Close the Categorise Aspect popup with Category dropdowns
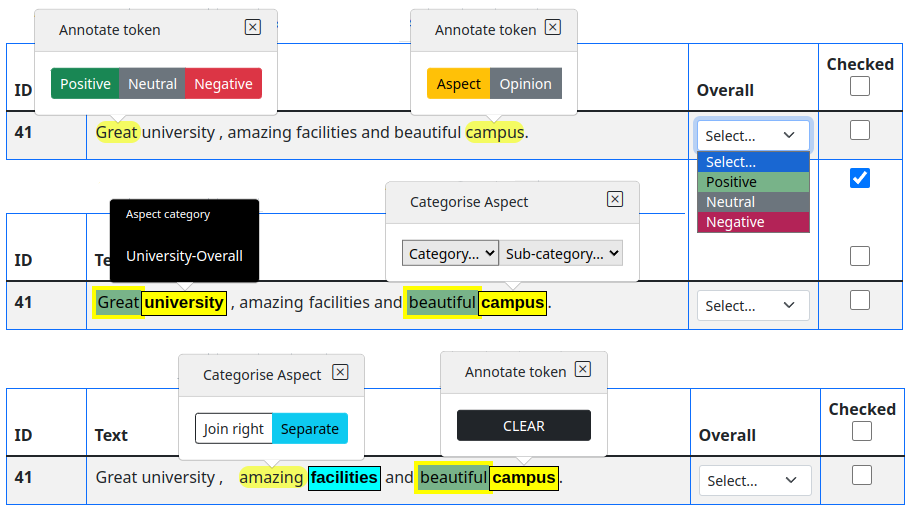 coord(615,199)
